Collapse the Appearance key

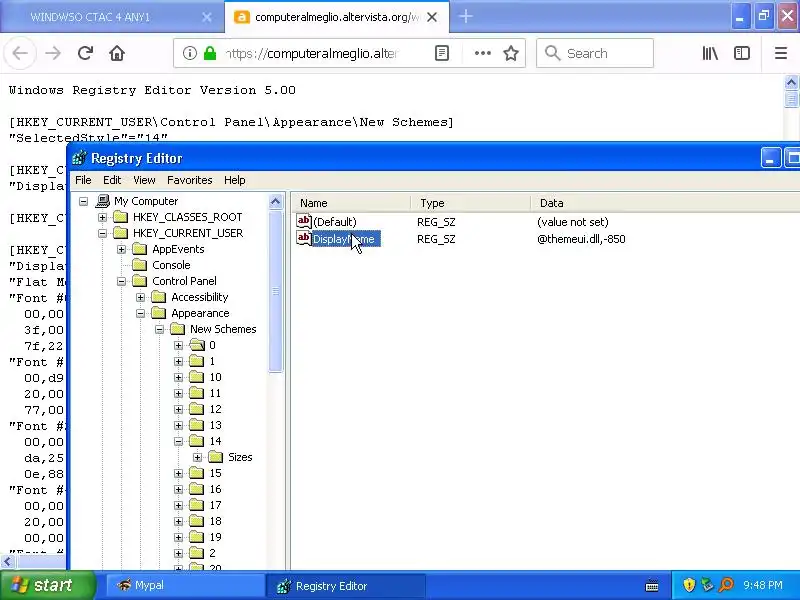pyautogui.click(x=140, y=313)
